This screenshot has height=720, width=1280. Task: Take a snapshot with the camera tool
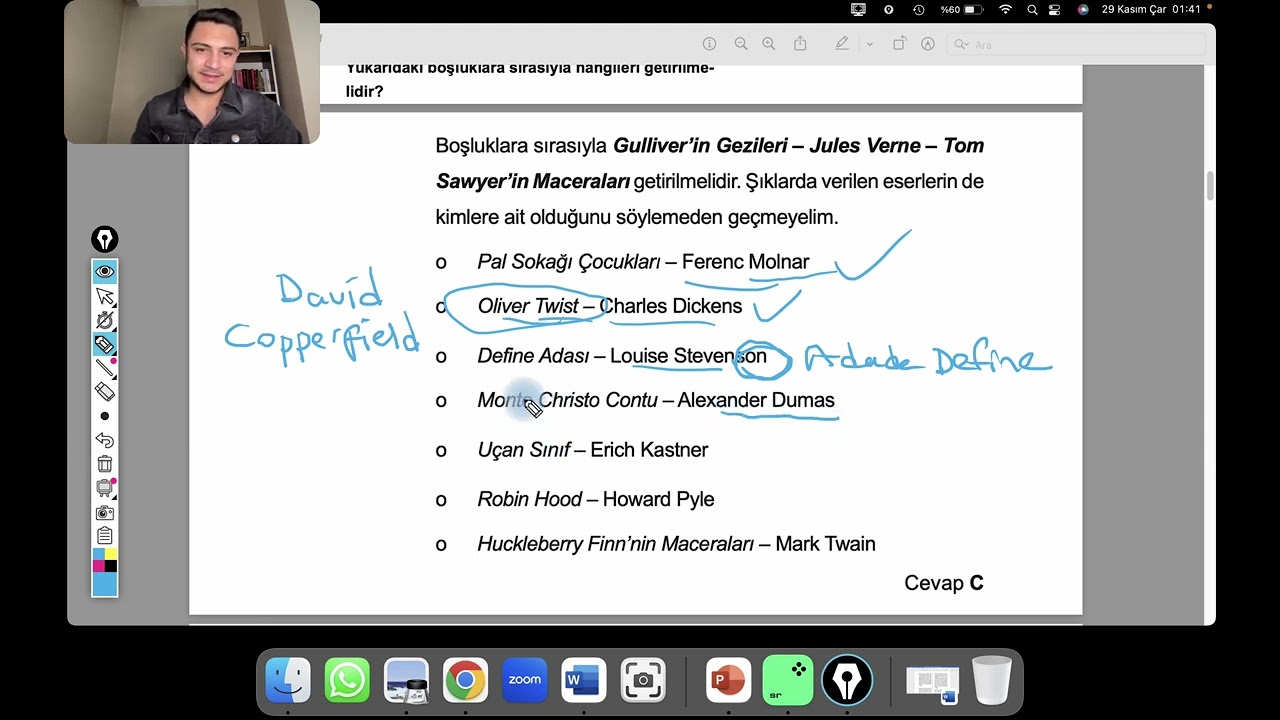tap(105, 512)
